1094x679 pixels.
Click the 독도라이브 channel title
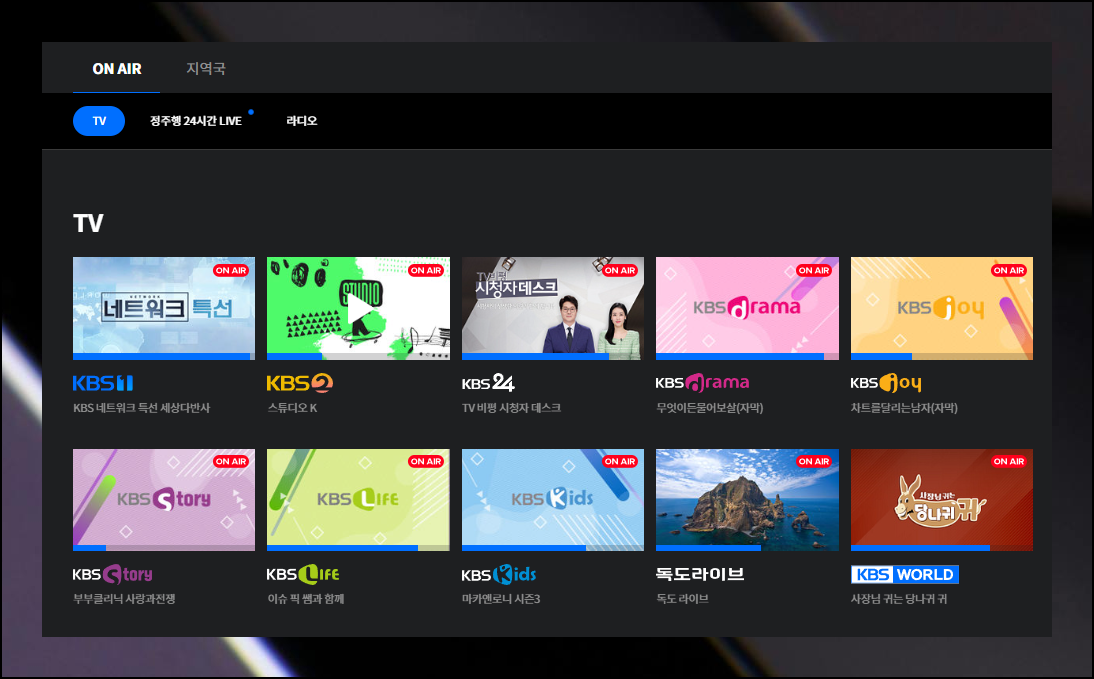pyautogui.click(x=700, y=574)
